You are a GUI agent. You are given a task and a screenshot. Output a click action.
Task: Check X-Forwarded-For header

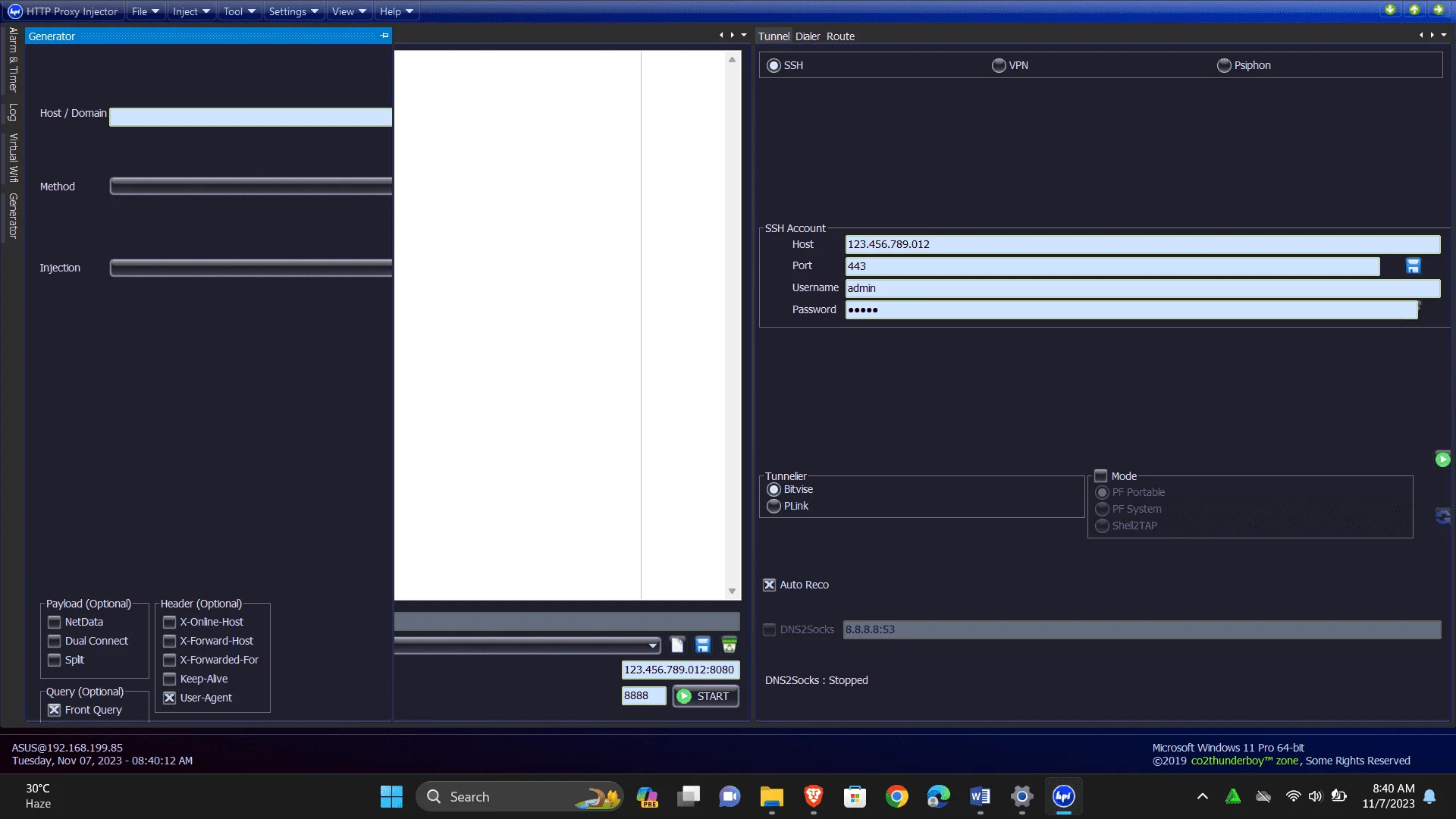point(169,660)
